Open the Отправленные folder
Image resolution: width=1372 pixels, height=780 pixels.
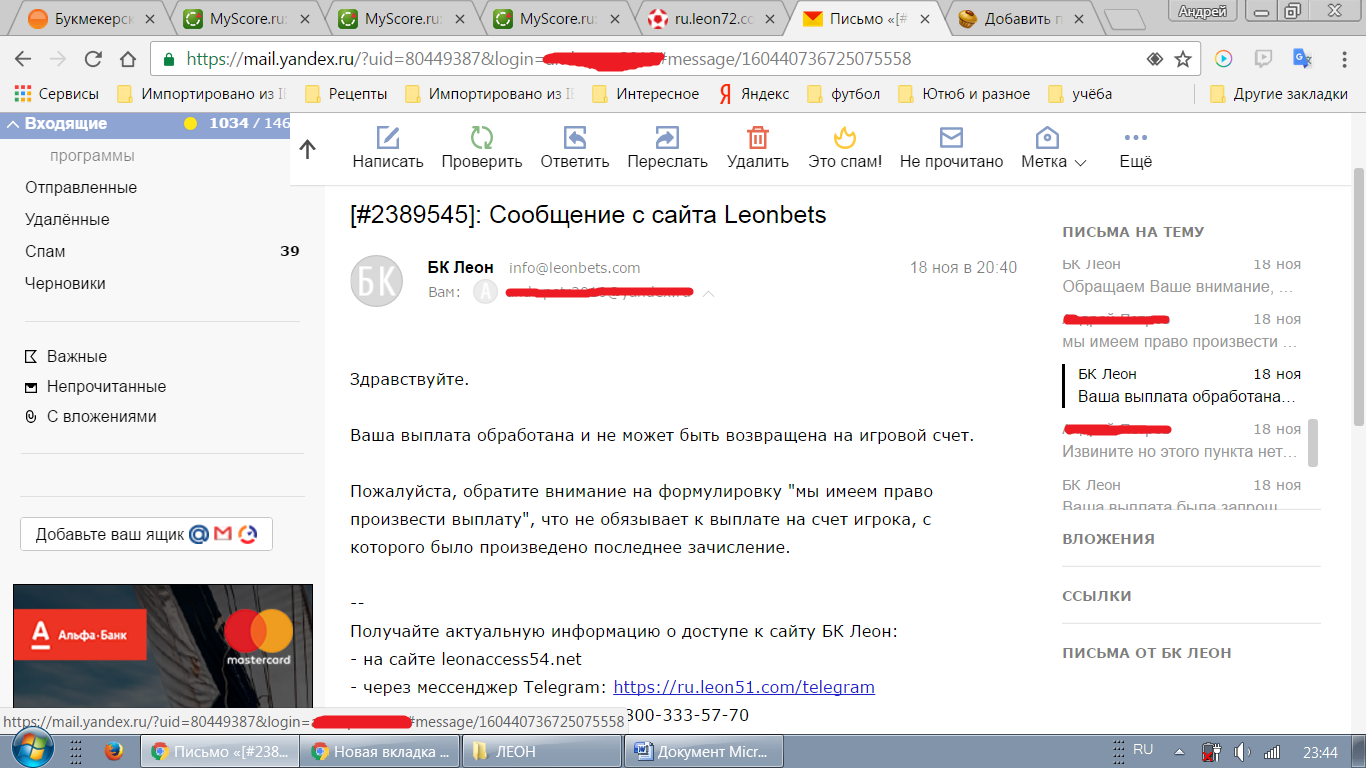click(x=81, y=188)
